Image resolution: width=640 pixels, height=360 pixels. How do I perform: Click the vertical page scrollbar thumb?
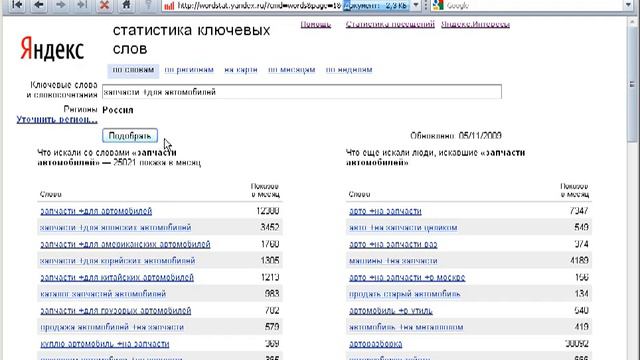(x=633, y=84)
